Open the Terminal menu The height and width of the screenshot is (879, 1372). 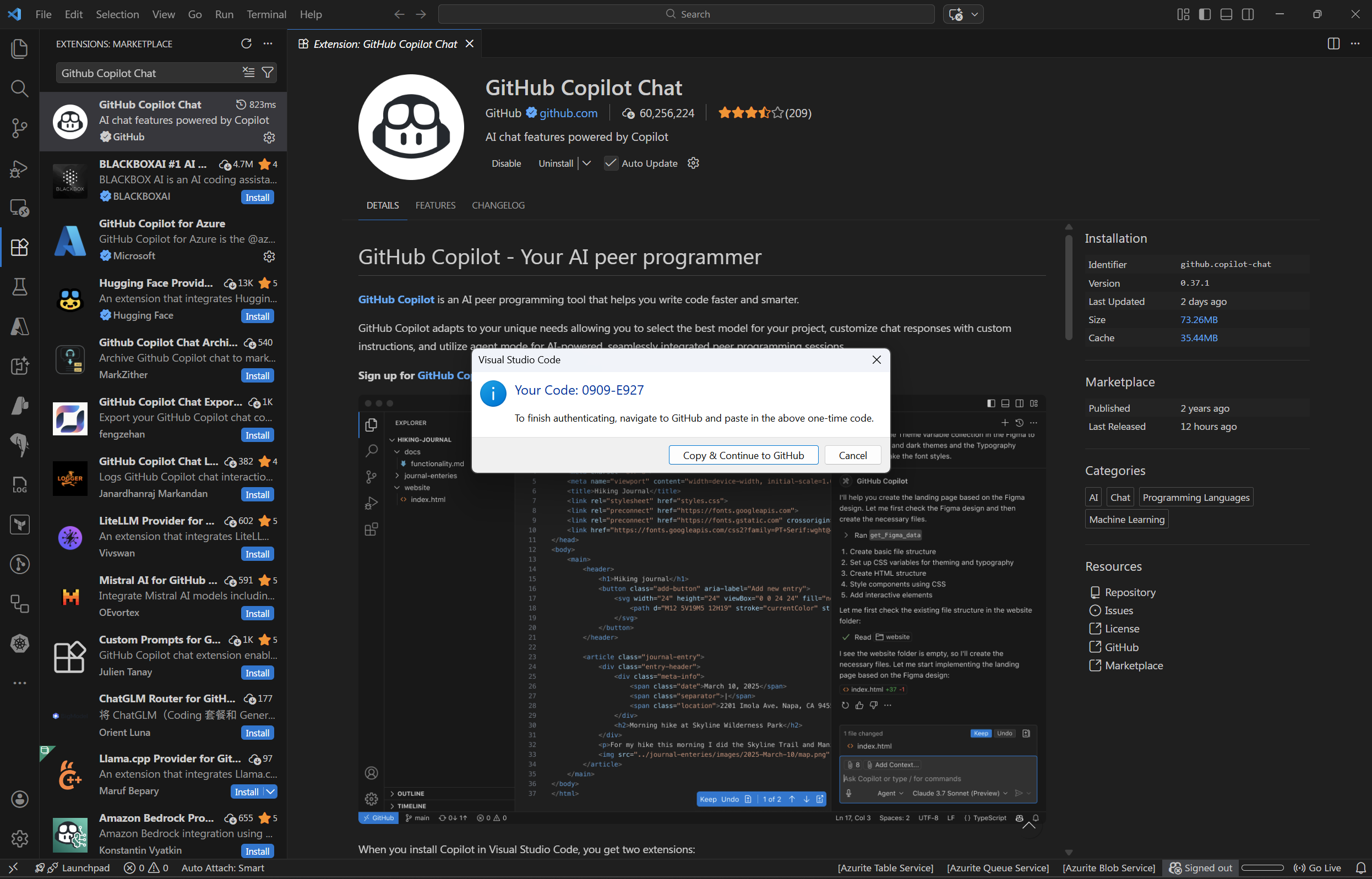click(266, 14)
